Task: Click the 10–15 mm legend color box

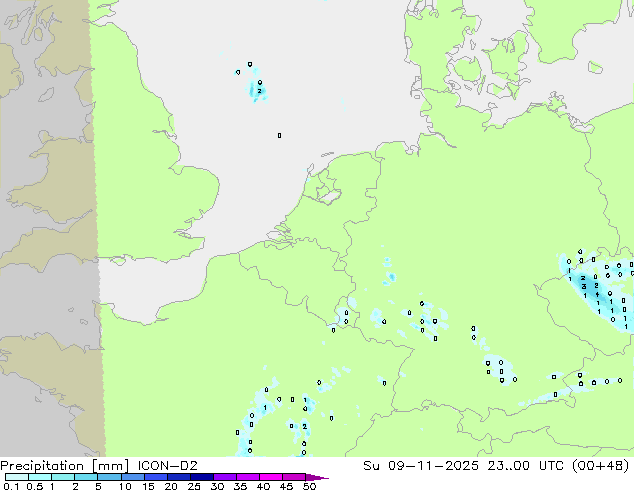Action: point(132,477)
